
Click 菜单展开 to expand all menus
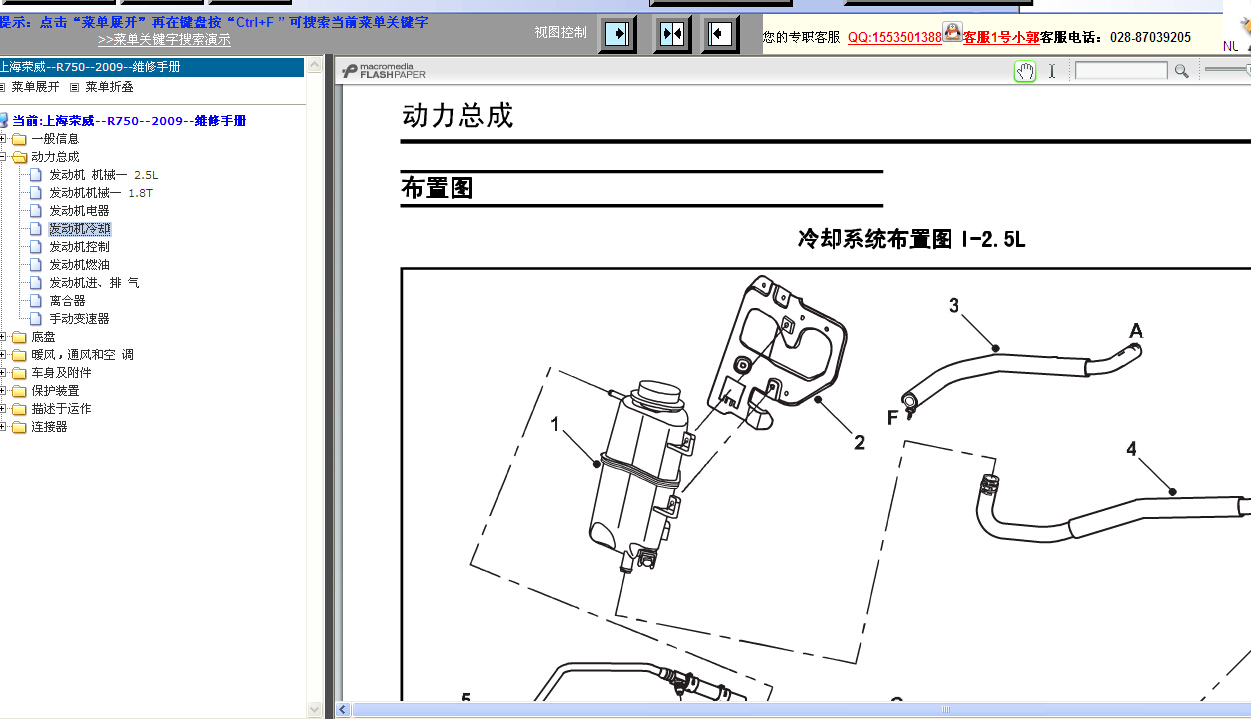point(35,87)
